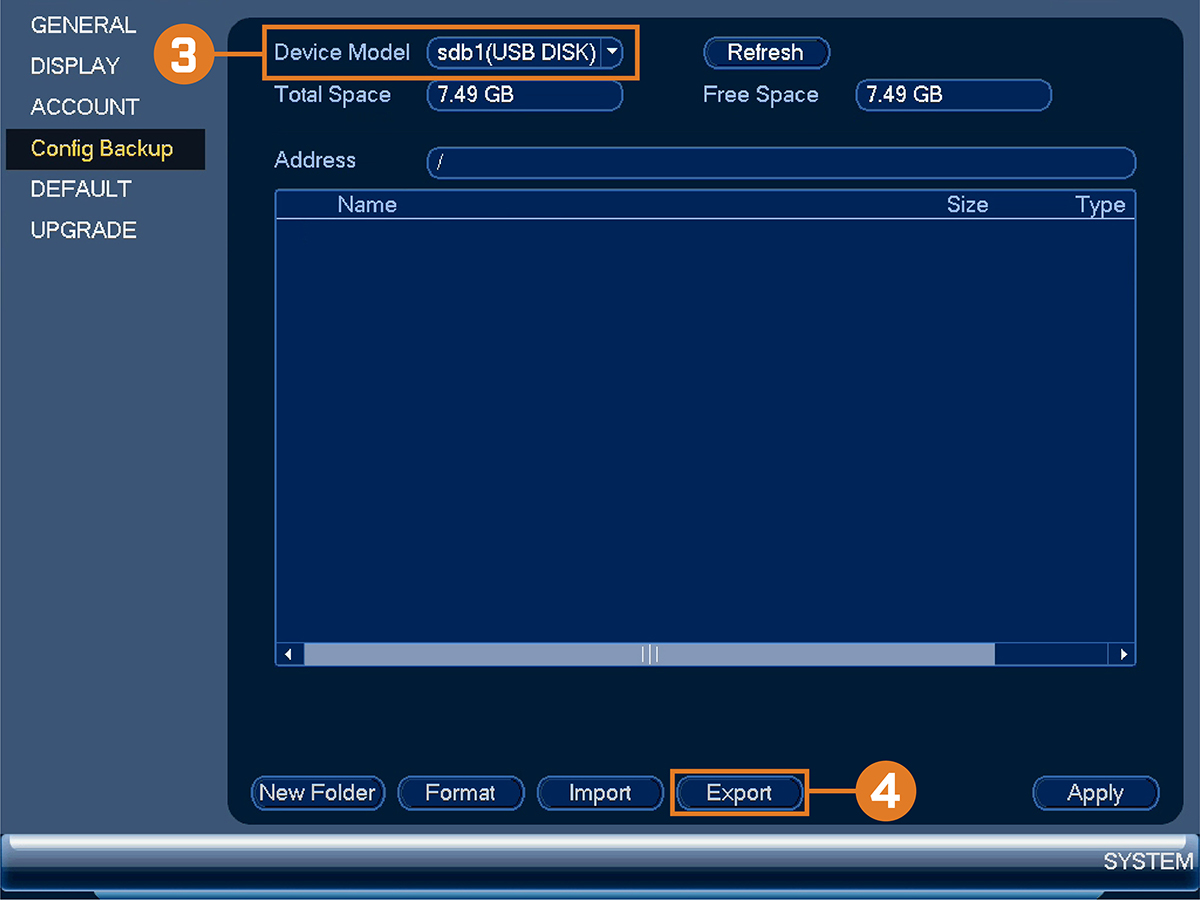Viewport: 1200px width, 900px height.
Task: Click the Type column header
Action: [x=1100, y=205]
